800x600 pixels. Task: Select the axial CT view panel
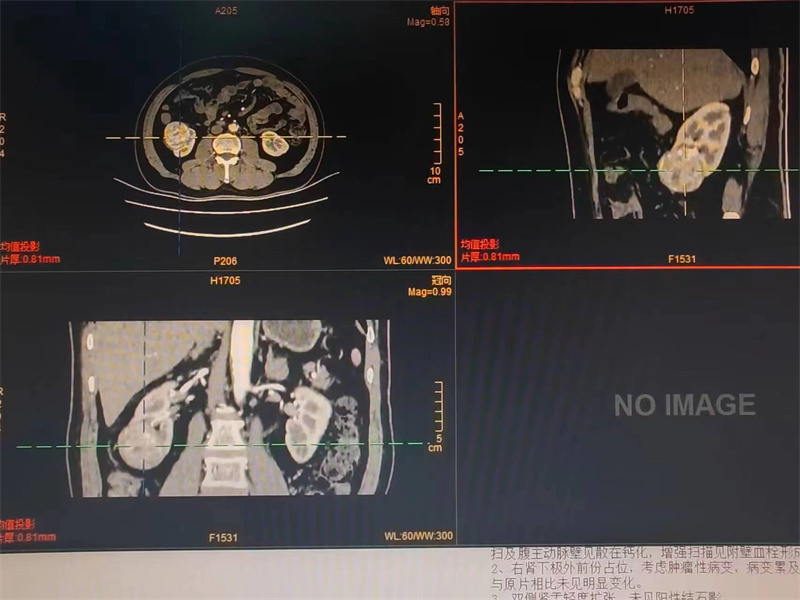227,135
